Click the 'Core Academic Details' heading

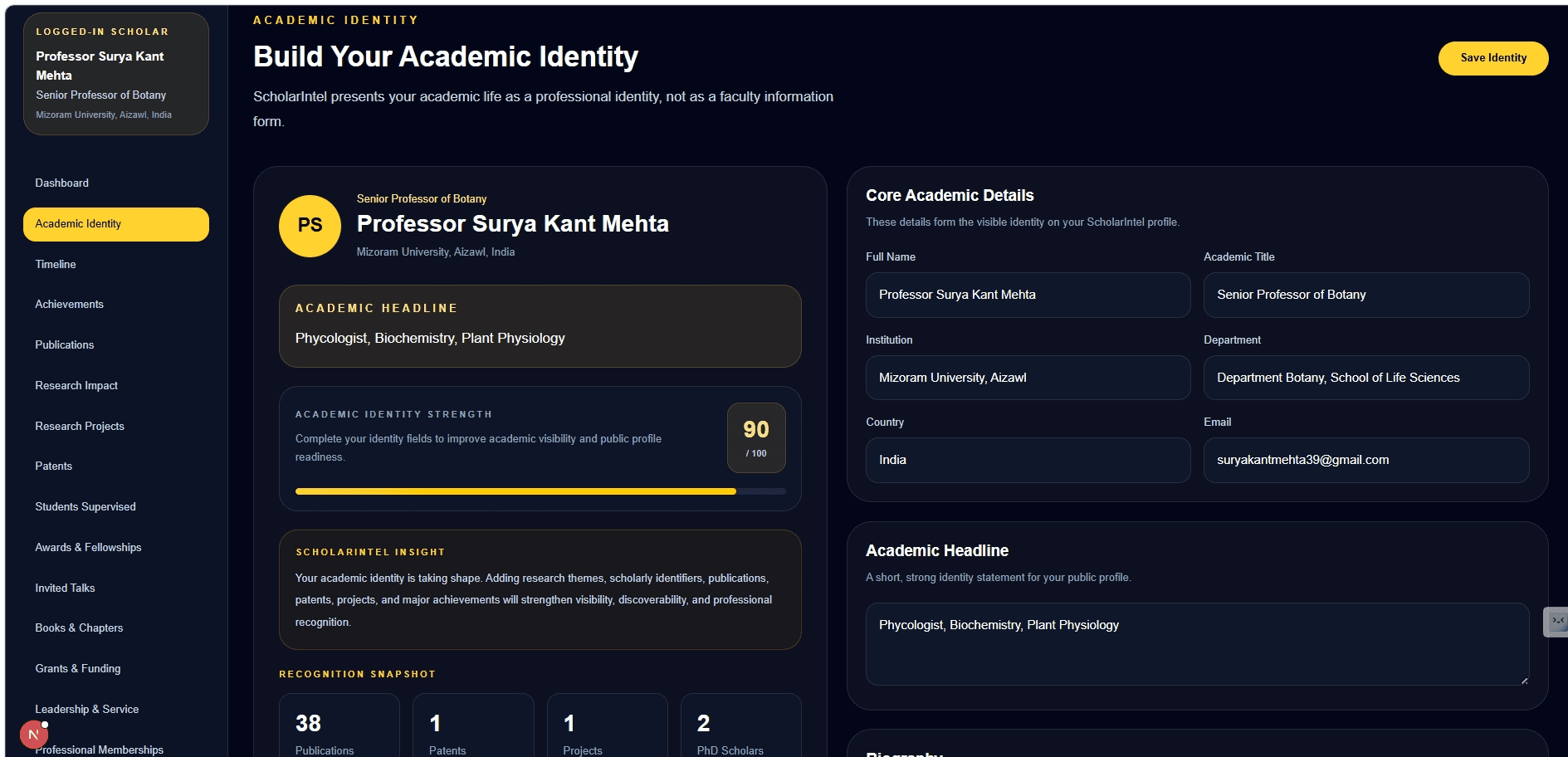pos(950,196)
